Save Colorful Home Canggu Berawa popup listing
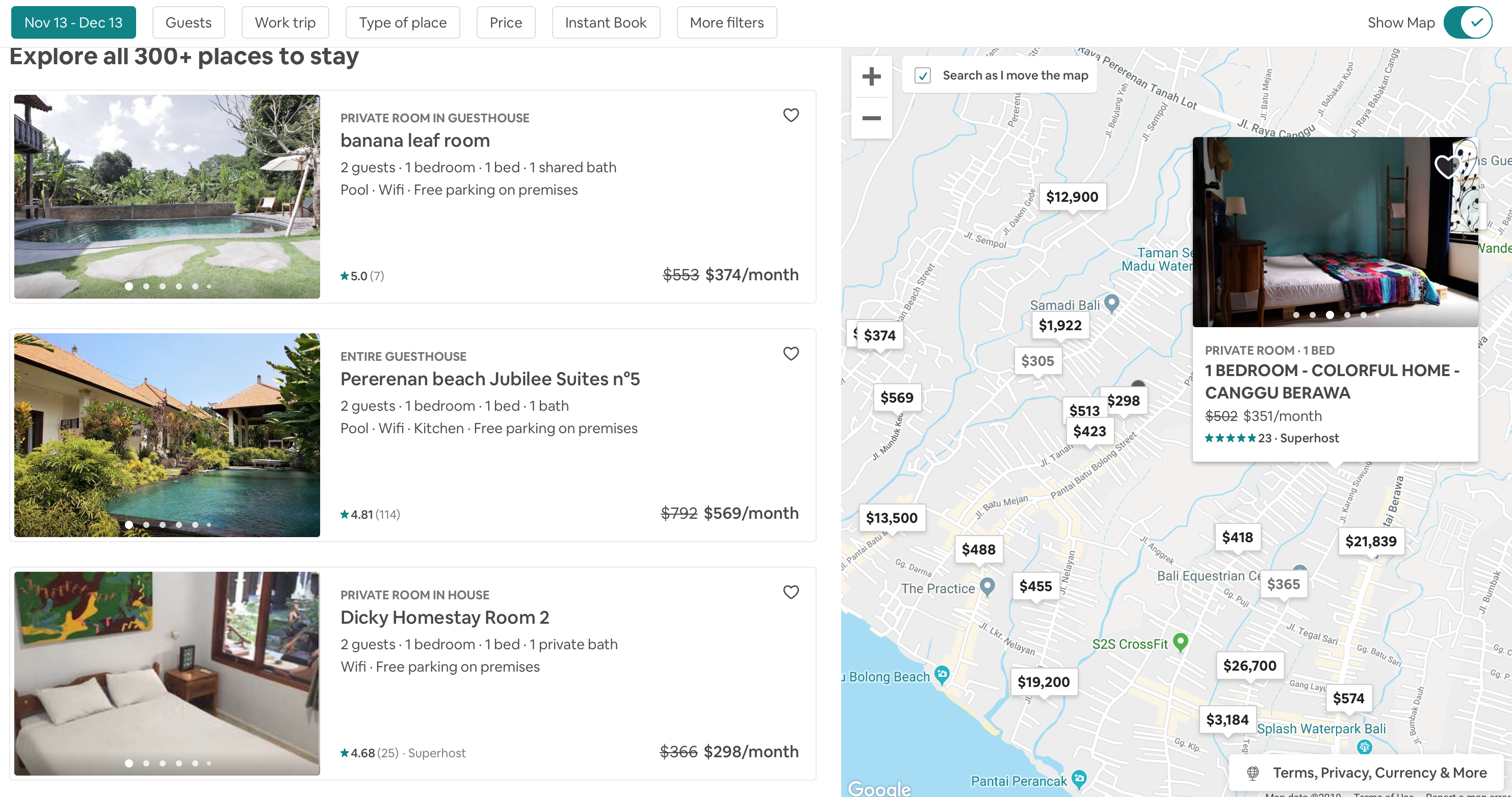 coord(1446,167)
